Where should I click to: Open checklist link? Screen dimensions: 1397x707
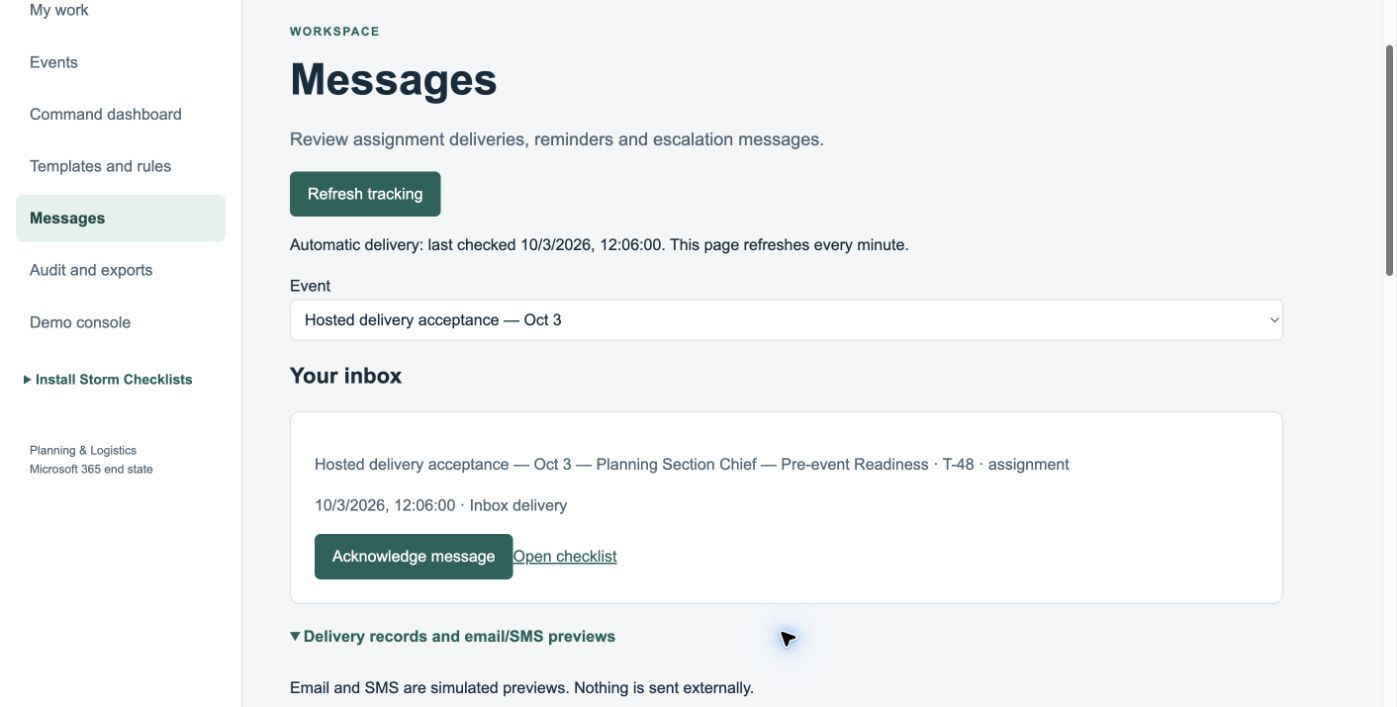tap(565, 556)
